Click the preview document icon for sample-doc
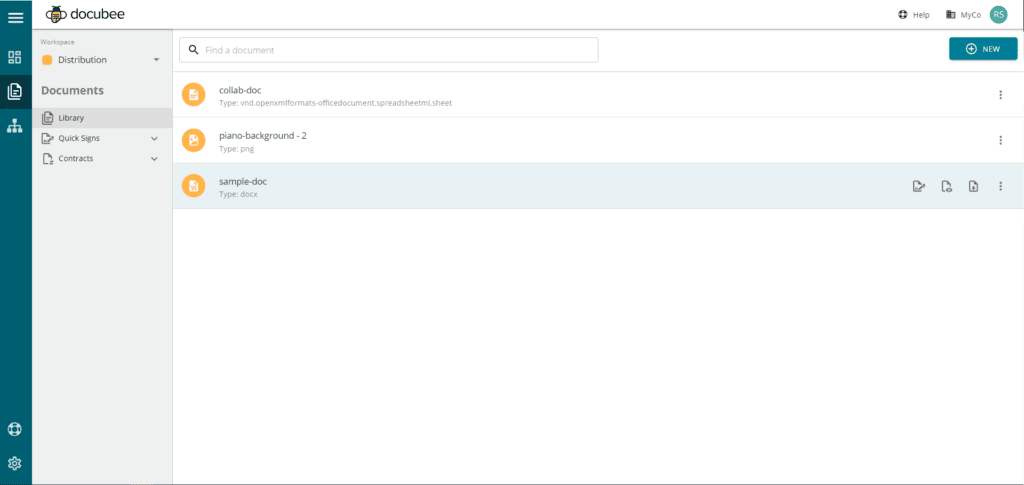Viewport: 1024px width, 485px height. click(x=946, y=186)
